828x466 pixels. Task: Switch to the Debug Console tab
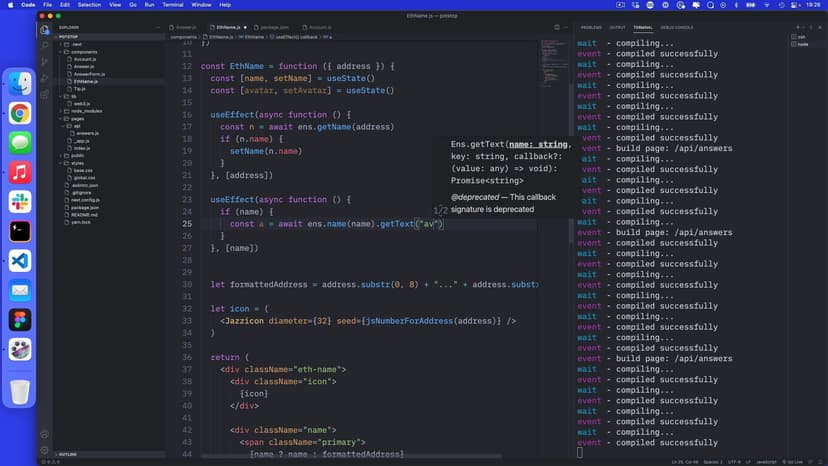click(677, 27)
